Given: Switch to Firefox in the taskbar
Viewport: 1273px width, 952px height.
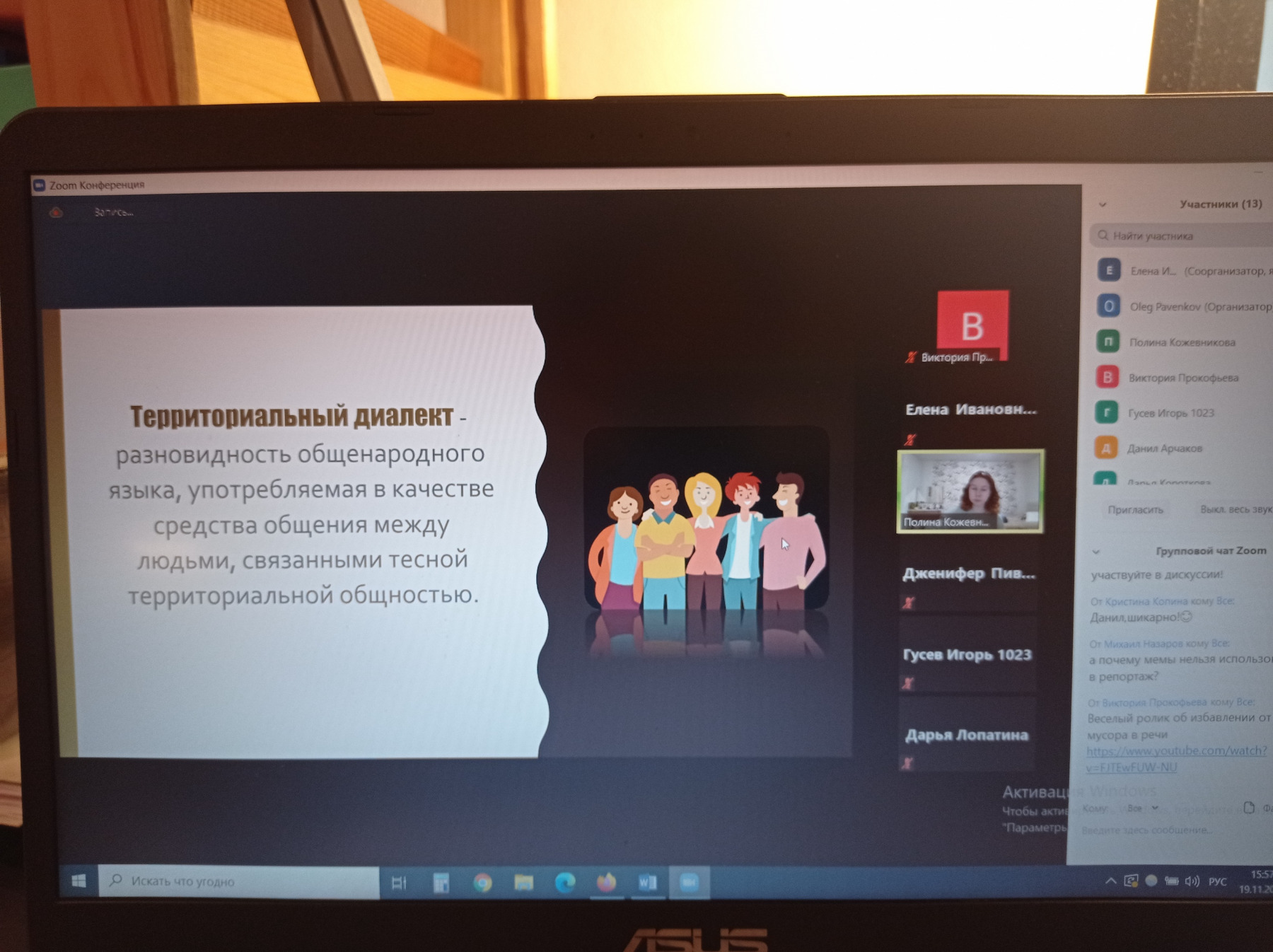Looking at the screenshot, I should point(607,882).
